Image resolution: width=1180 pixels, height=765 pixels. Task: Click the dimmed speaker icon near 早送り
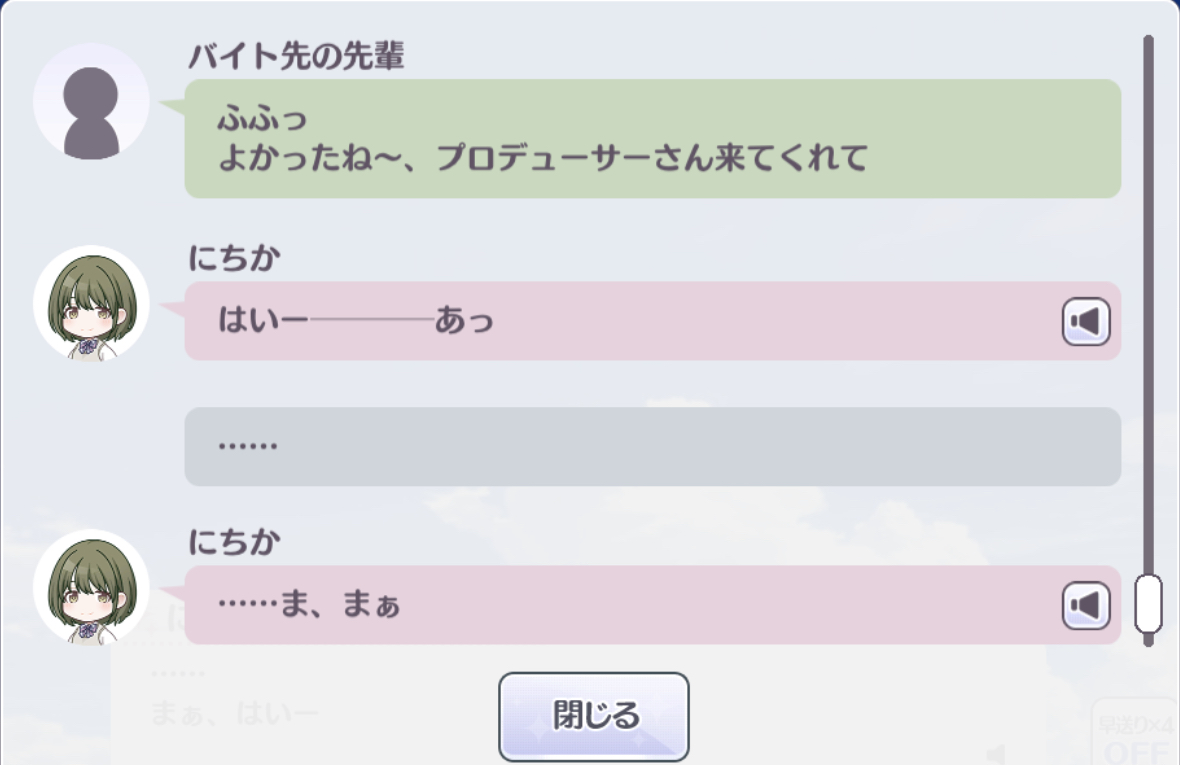(x=996, y=752)
